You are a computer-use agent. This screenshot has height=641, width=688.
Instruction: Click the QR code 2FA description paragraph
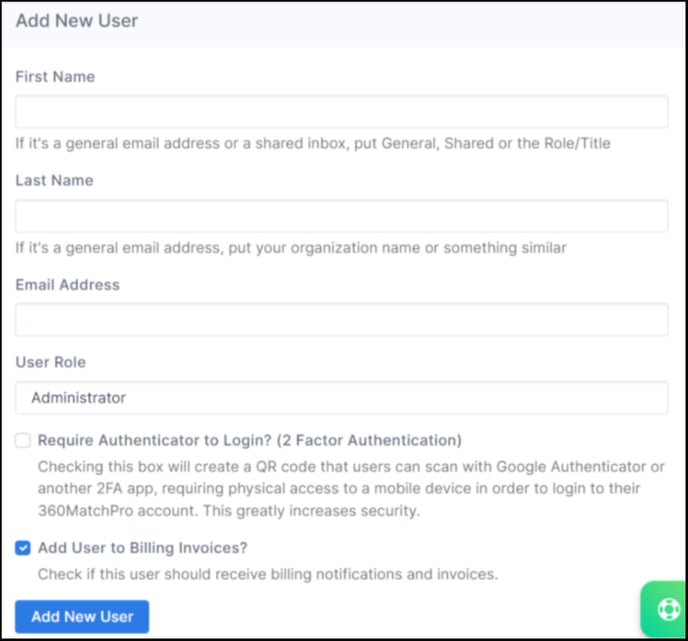point(351,488)
